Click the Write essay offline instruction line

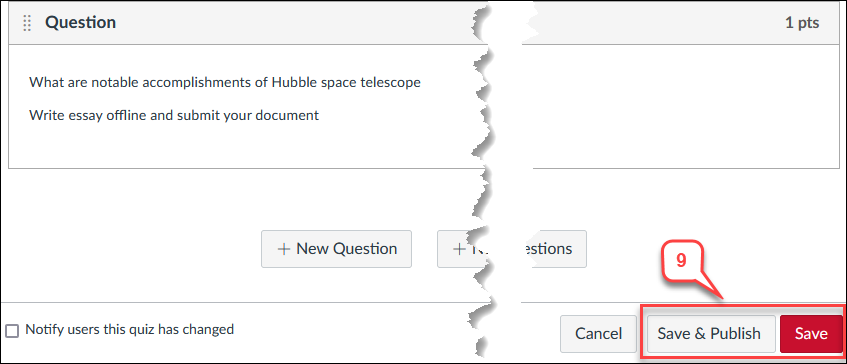[174, 116]
